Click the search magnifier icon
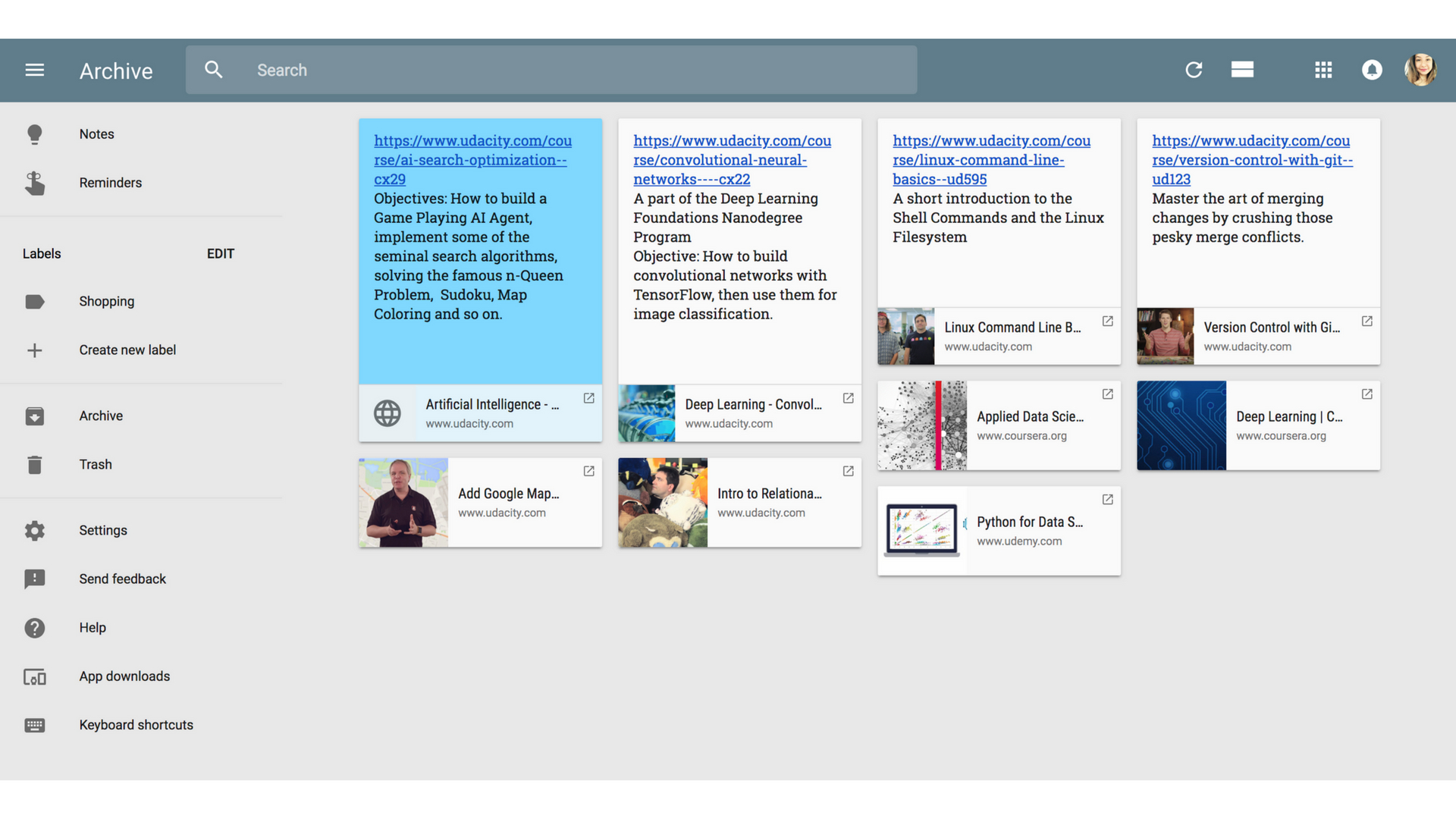This screenshot has width=1456, height=819. point(214,70)
